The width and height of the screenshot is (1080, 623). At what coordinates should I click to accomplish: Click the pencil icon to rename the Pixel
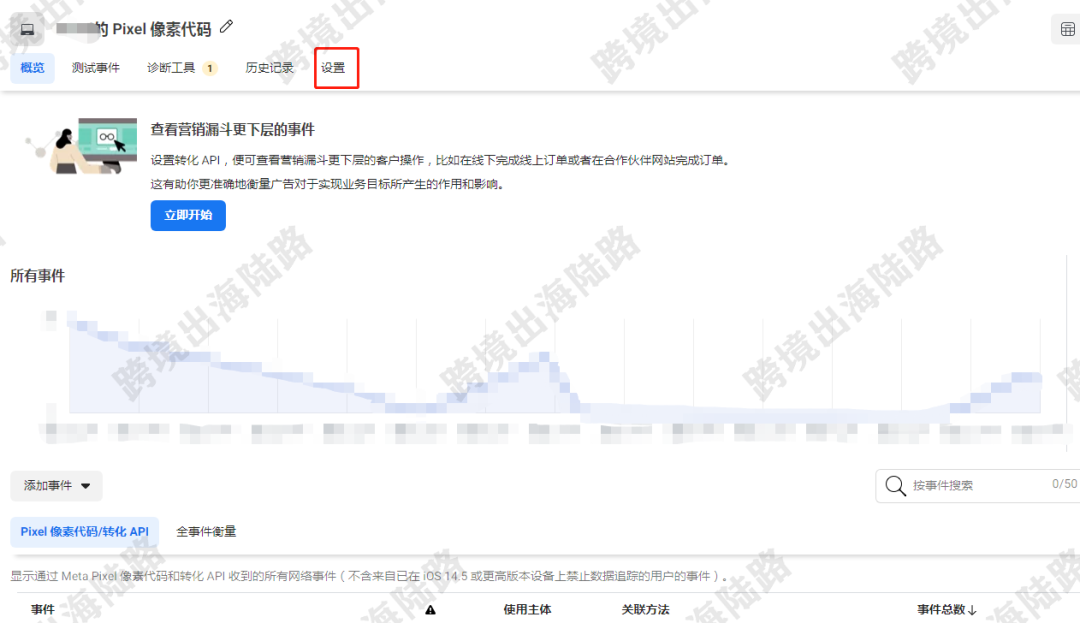(226, 29)
